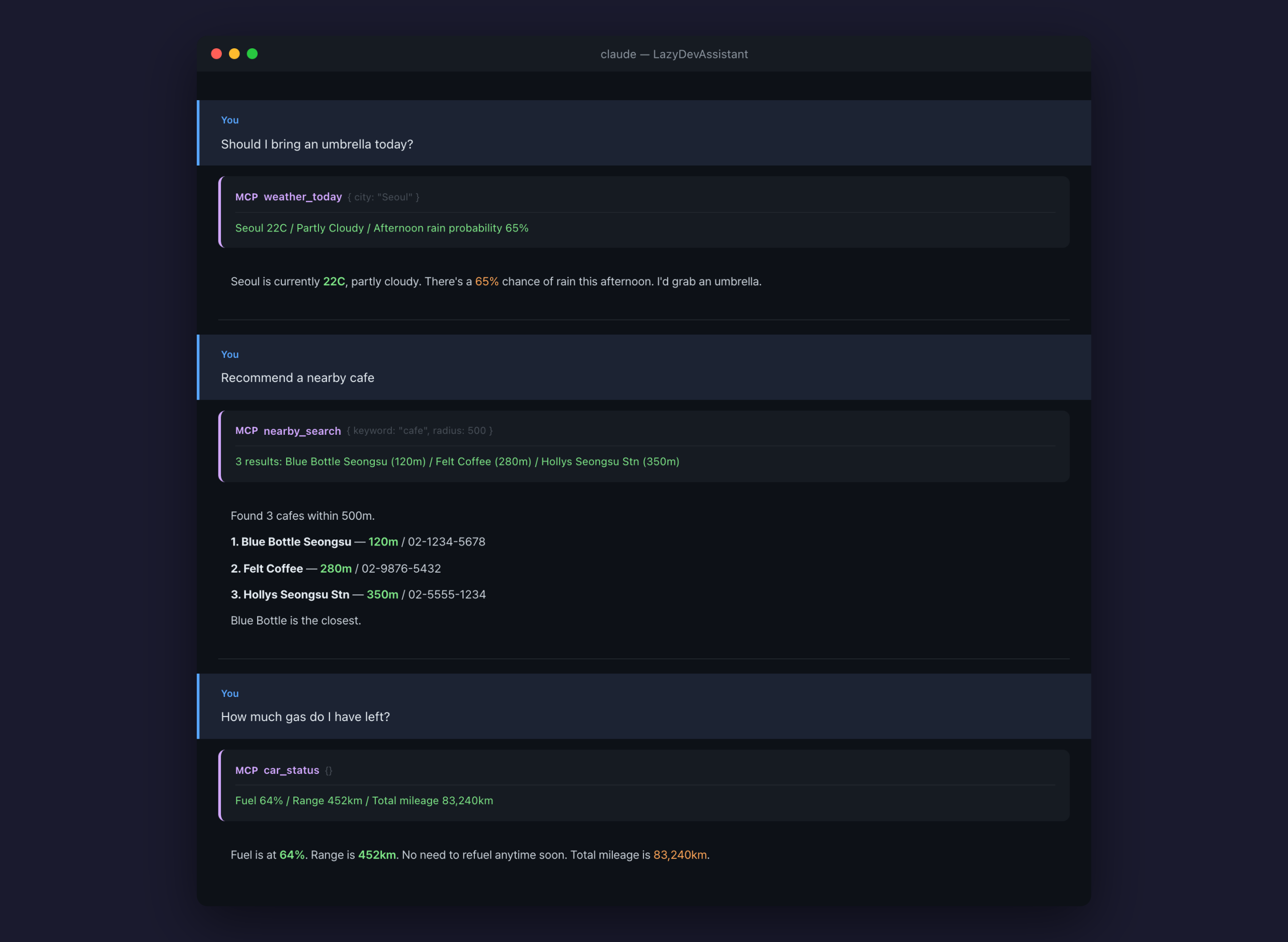Viewport: 1288px width, 942px height.
Task: Select the "How much gas do I have left?" message
Action: click(x=305, y=717)
